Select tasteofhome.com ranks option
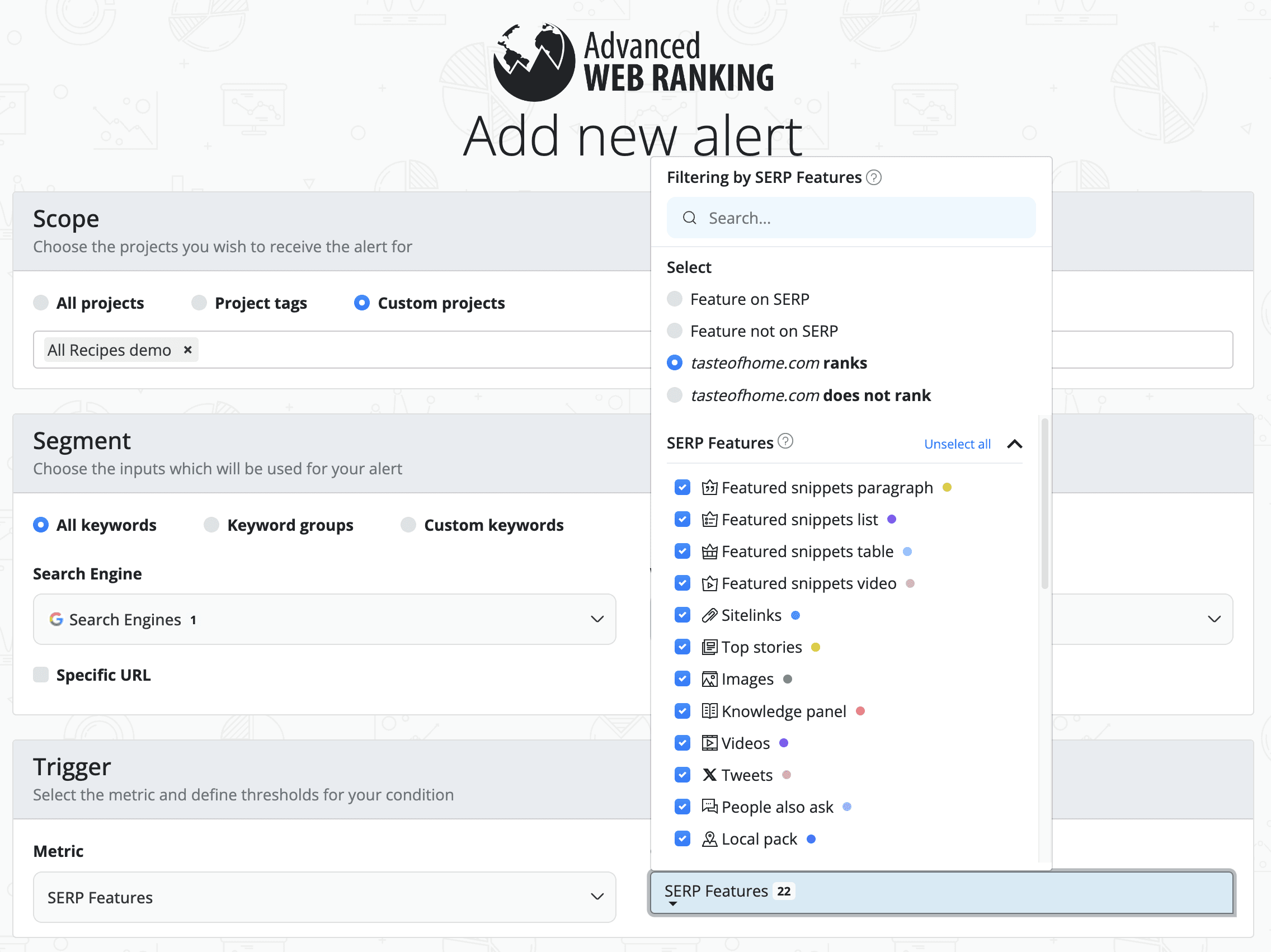Viewport: 1271px width, 952px height. click(675, 363)
